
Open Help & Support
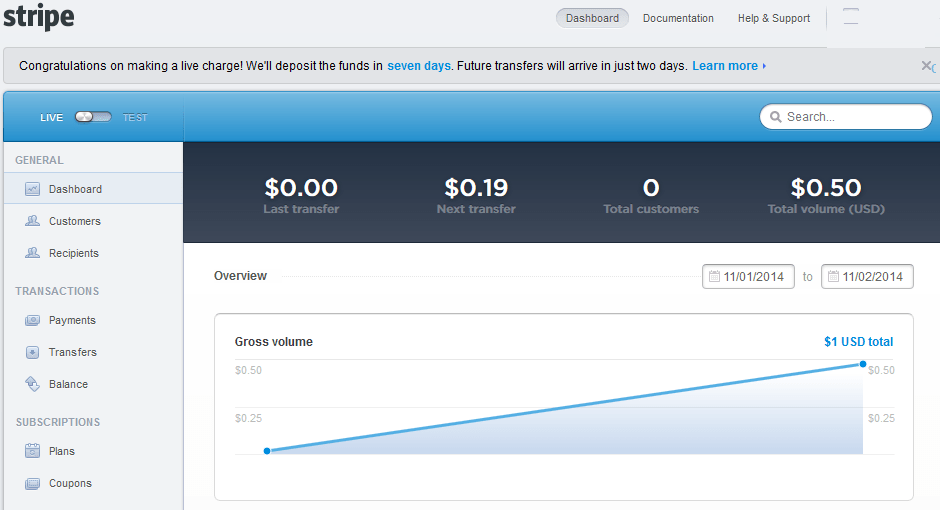click(x=773, y=18)
